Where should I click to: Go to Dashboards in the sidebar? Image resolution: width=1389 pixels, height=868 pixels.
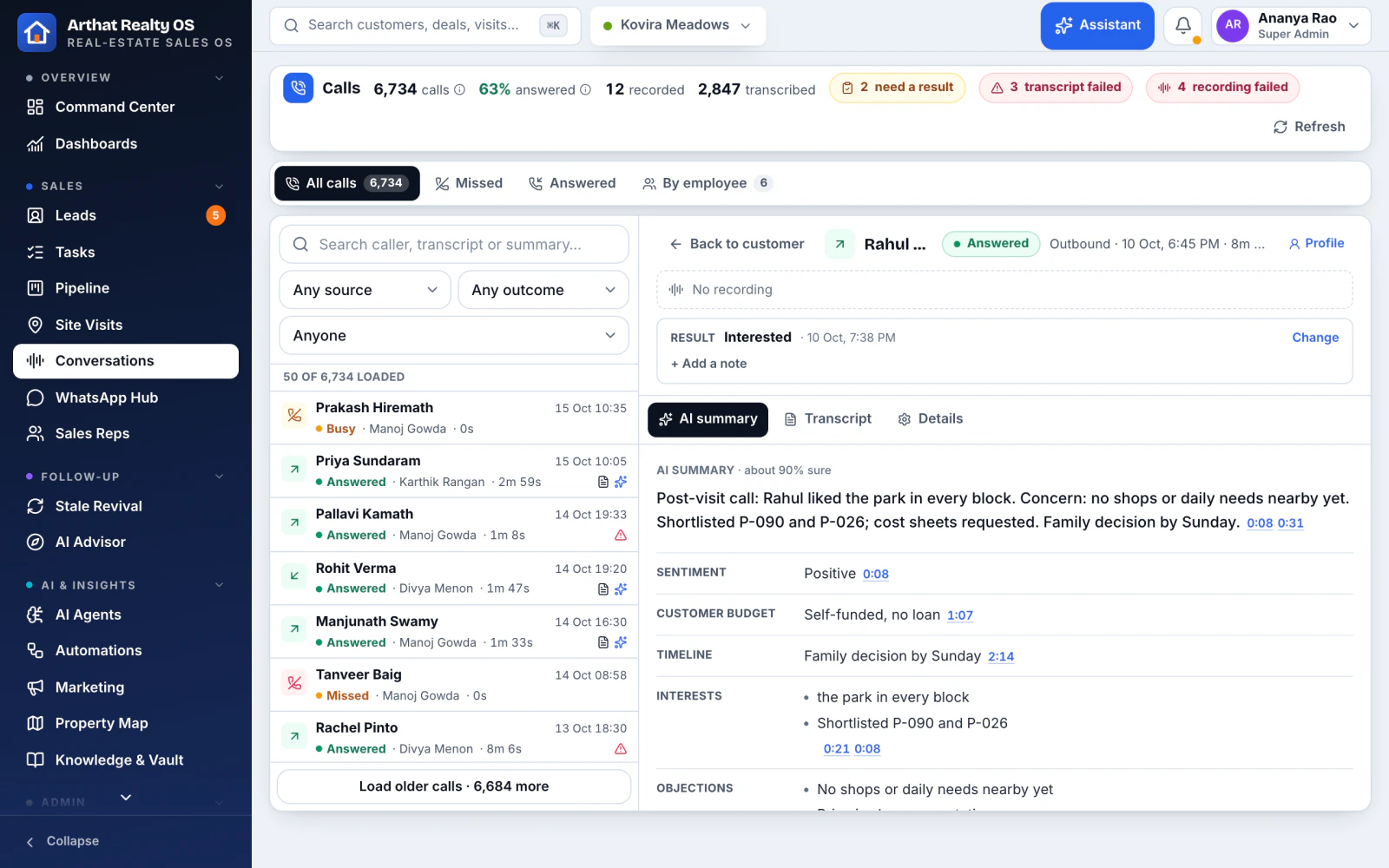pyautogui.click(x=126, y=144)
